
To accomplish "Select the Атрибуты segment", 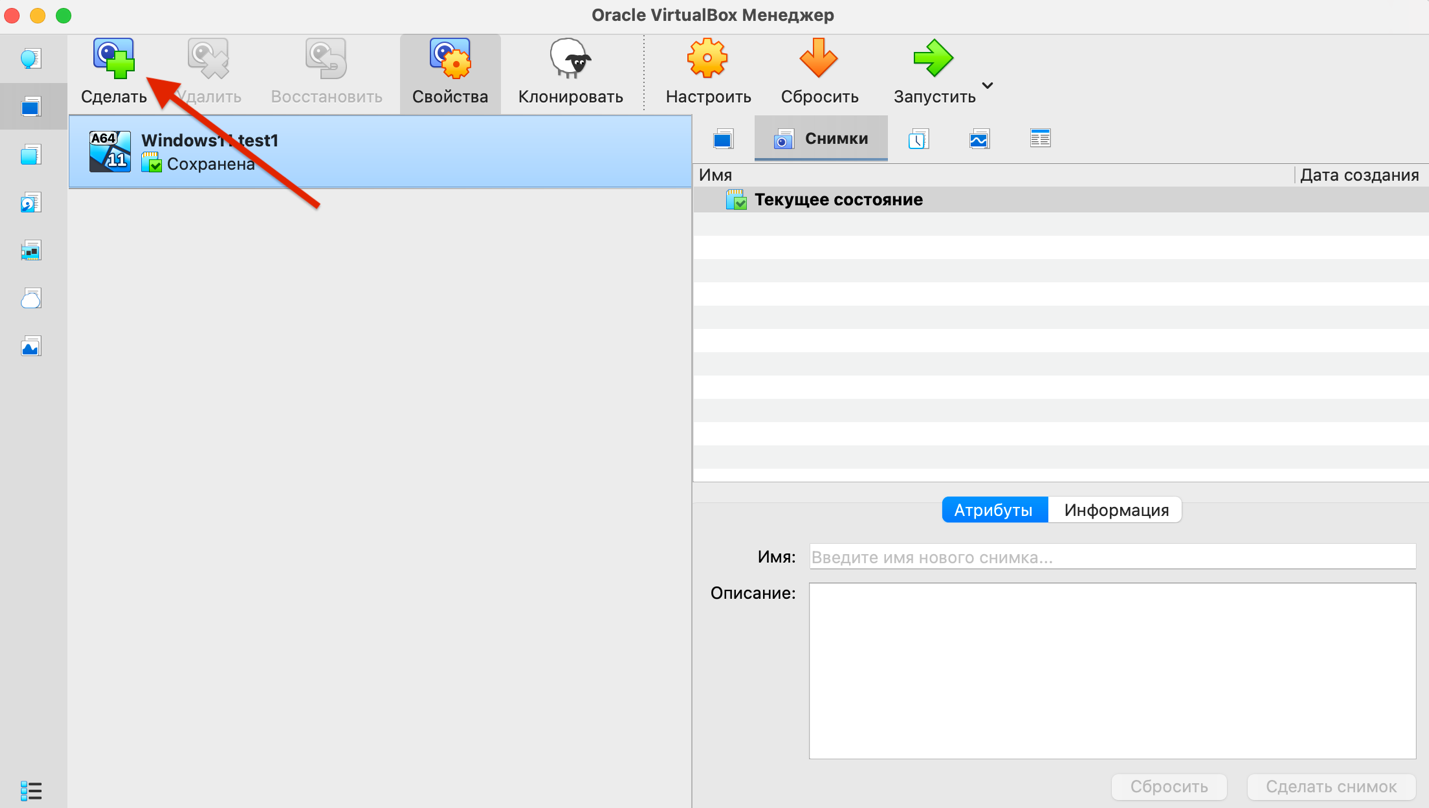I will (993, 510).
